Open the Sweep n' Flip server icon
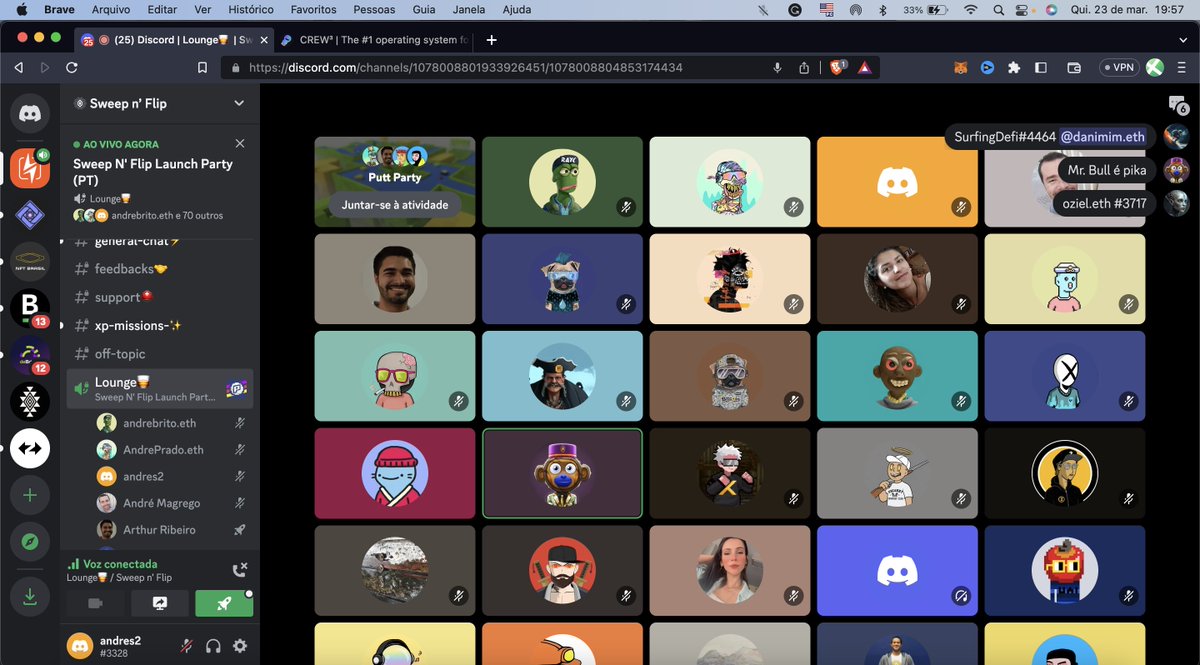 pos(30,167)
